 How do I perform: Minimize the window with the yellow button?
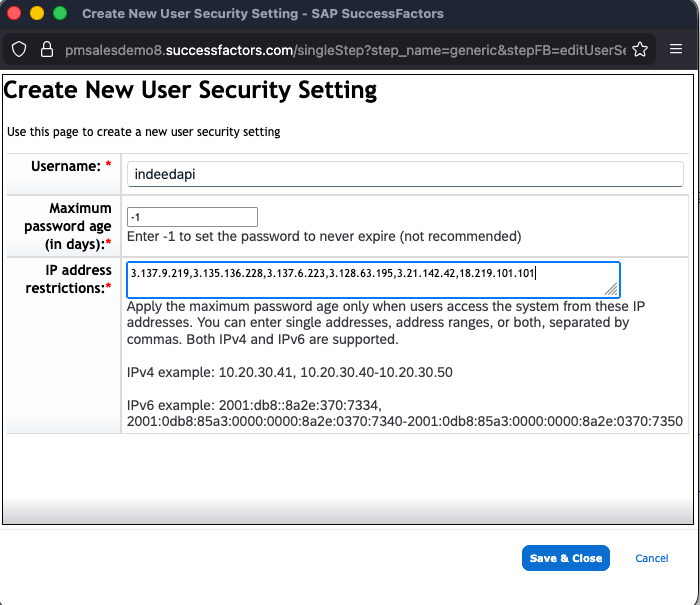(x=37, y=13)
